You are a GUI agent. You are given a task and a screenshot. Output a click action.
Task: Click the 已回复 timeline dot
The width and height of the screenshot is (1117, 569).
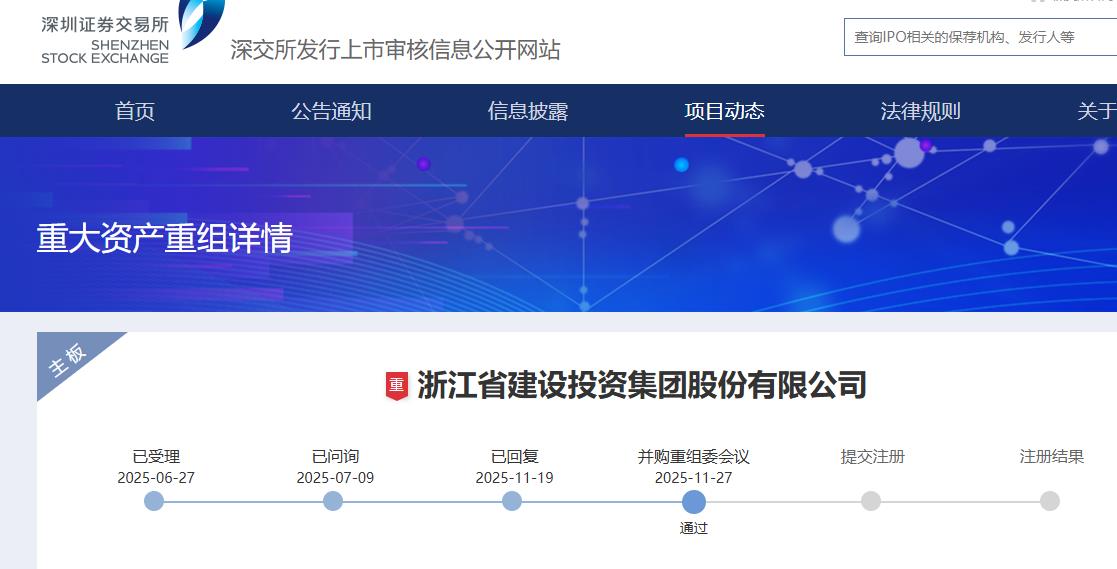[x=511, y=501]
